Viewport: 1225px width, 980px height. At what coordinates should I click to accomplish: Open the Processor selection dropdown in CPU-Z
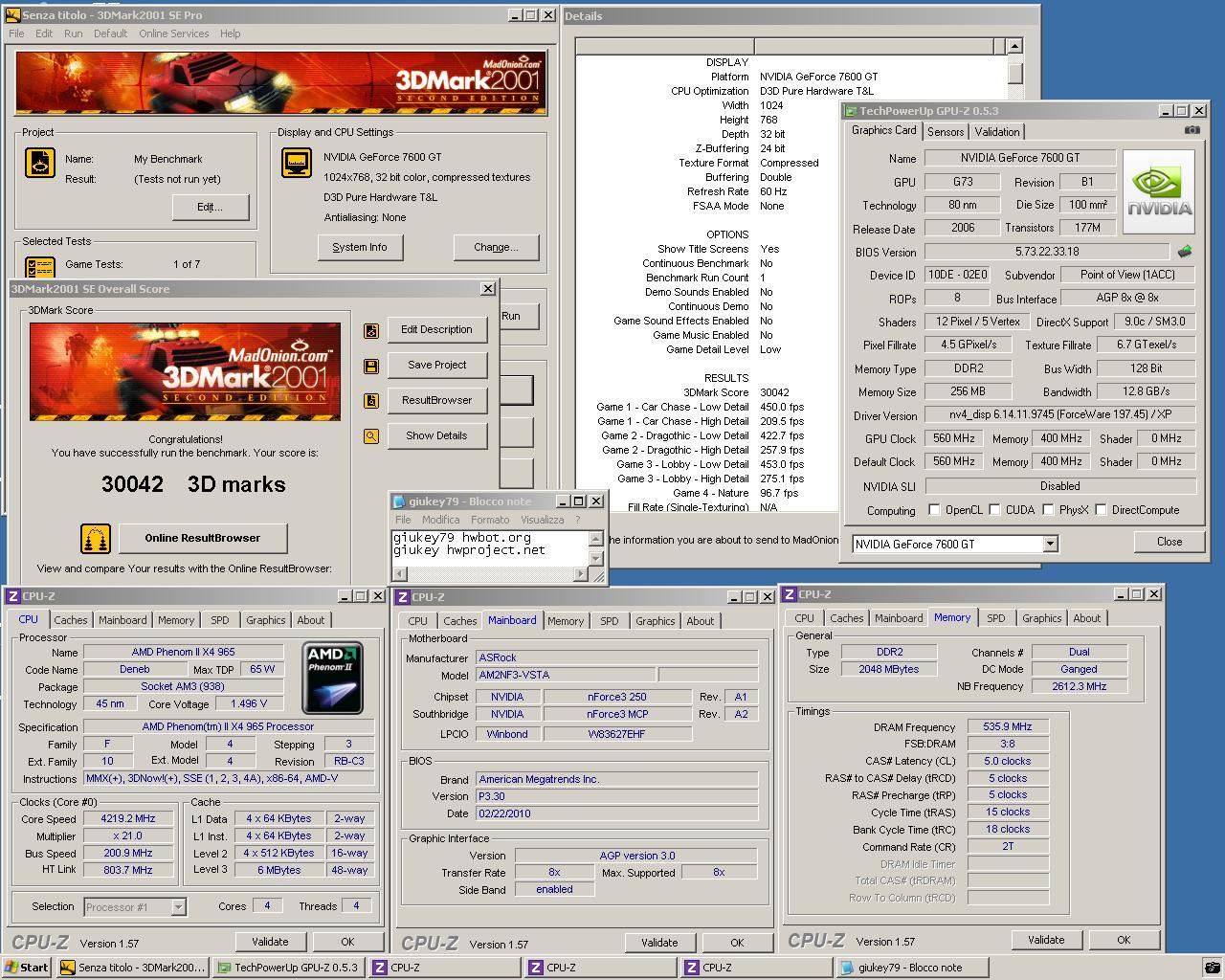pos(178,907)
